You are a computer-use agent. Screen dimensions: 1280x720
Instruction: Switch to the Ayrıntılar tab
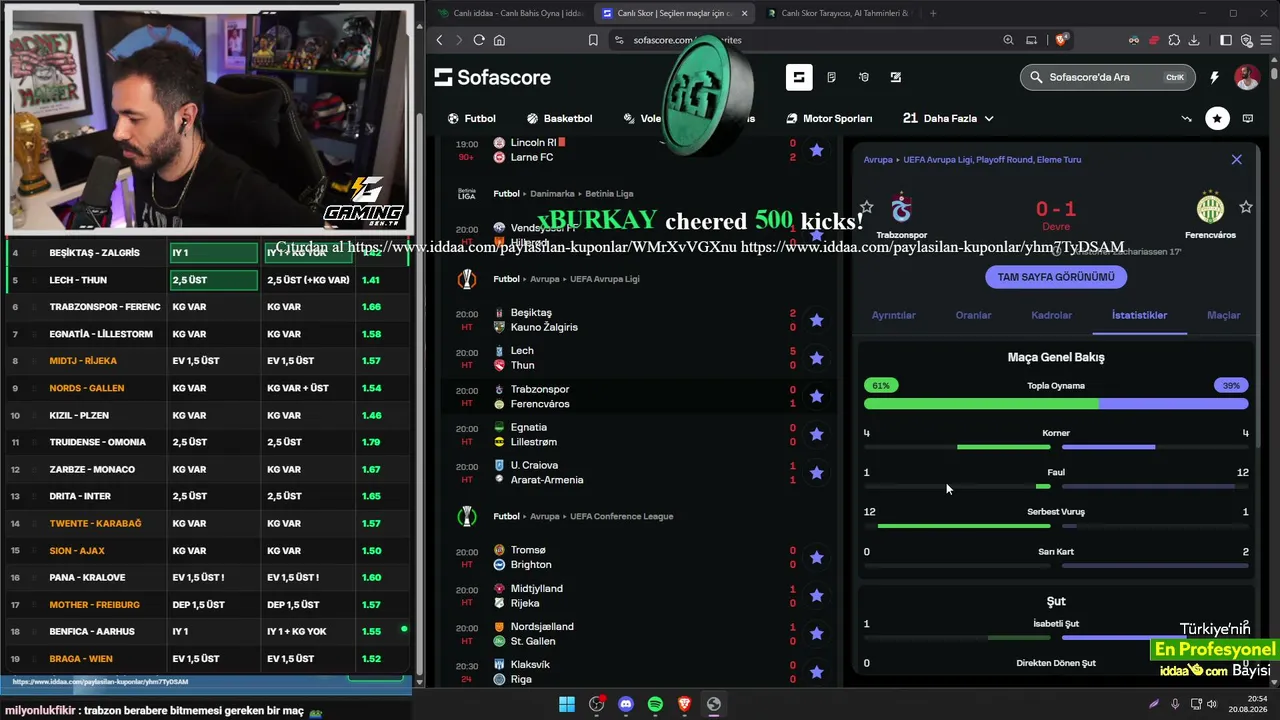[x=893, y=315]
